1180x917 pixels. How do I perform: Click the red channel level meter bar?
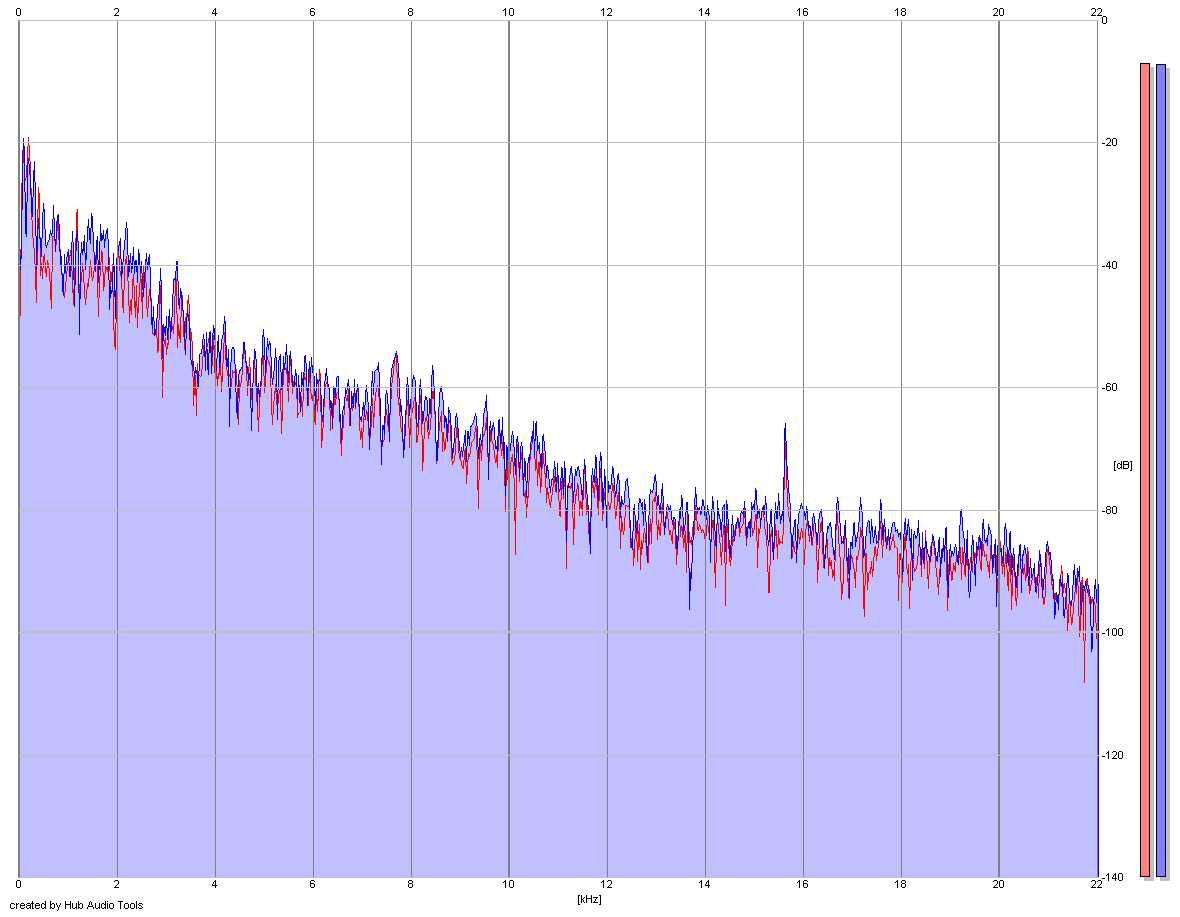click(1145, 470)
